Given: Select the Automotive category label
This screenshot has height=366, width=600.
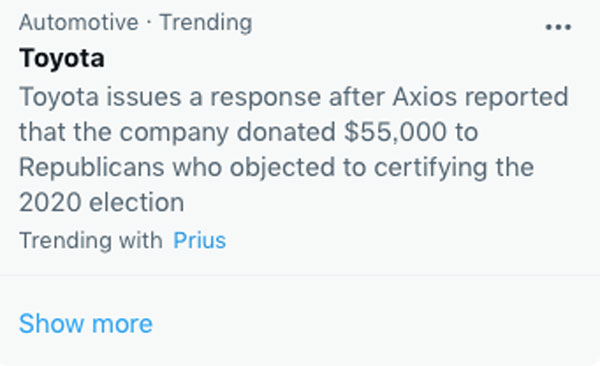Looking at the screenshot, I should (x=78, y=22).
